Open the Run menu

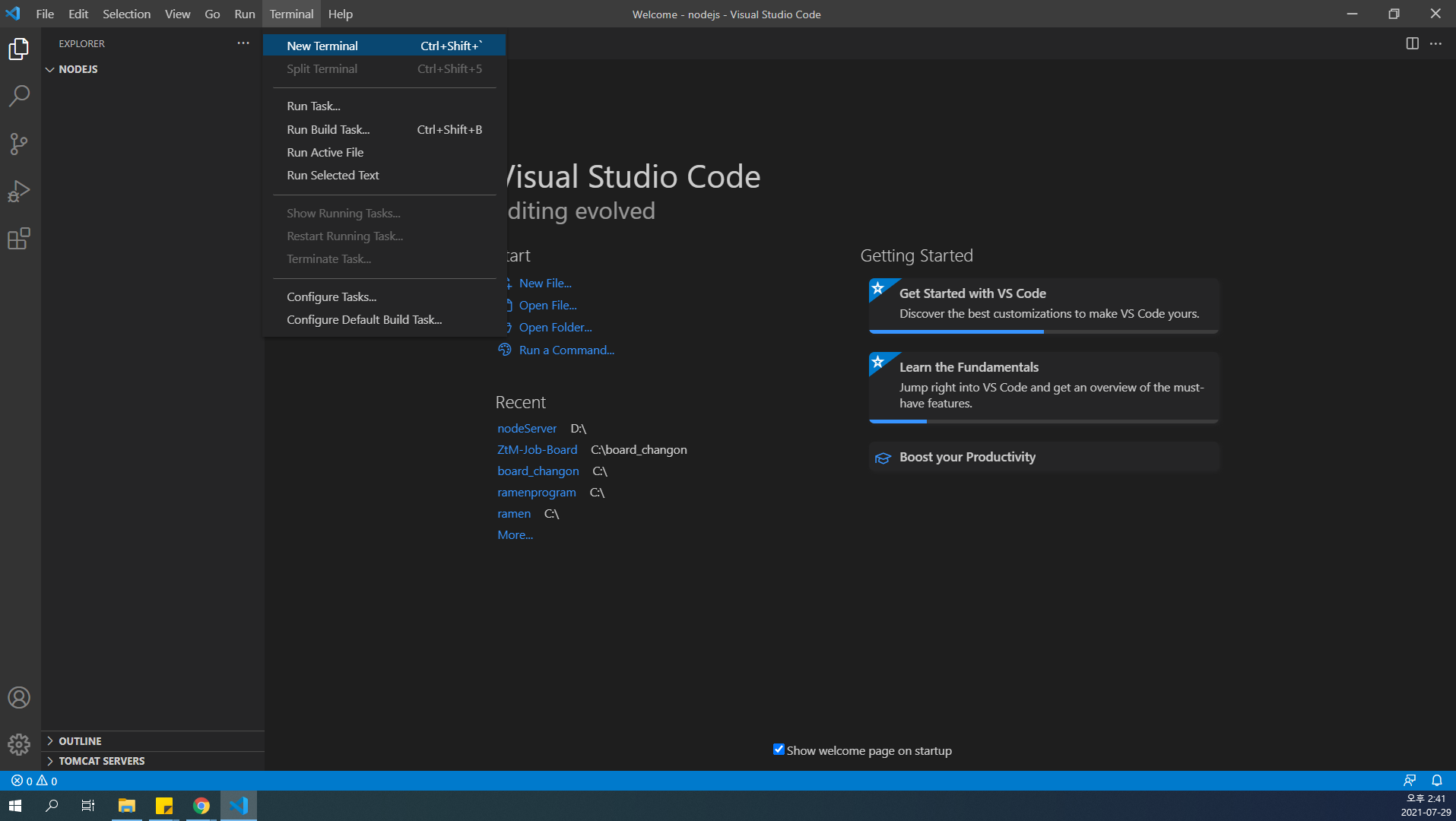coord(244,14)
